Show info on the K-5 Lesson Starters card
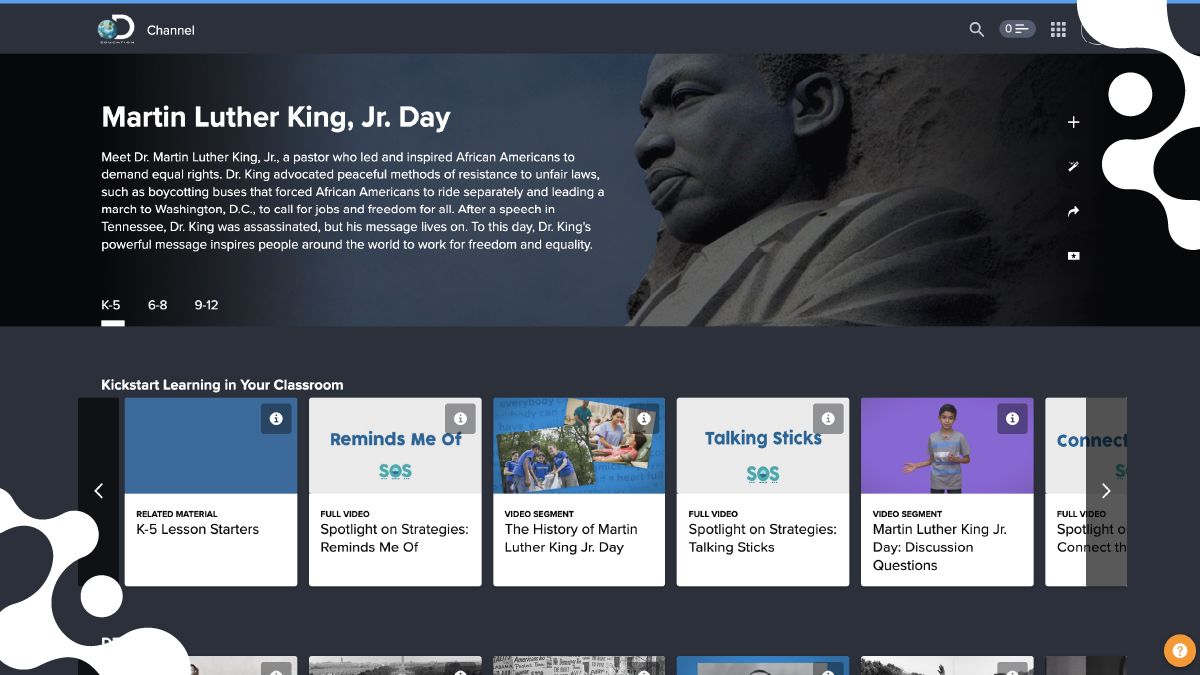The height and width of the screenshot is (675, 1200). 276,419
